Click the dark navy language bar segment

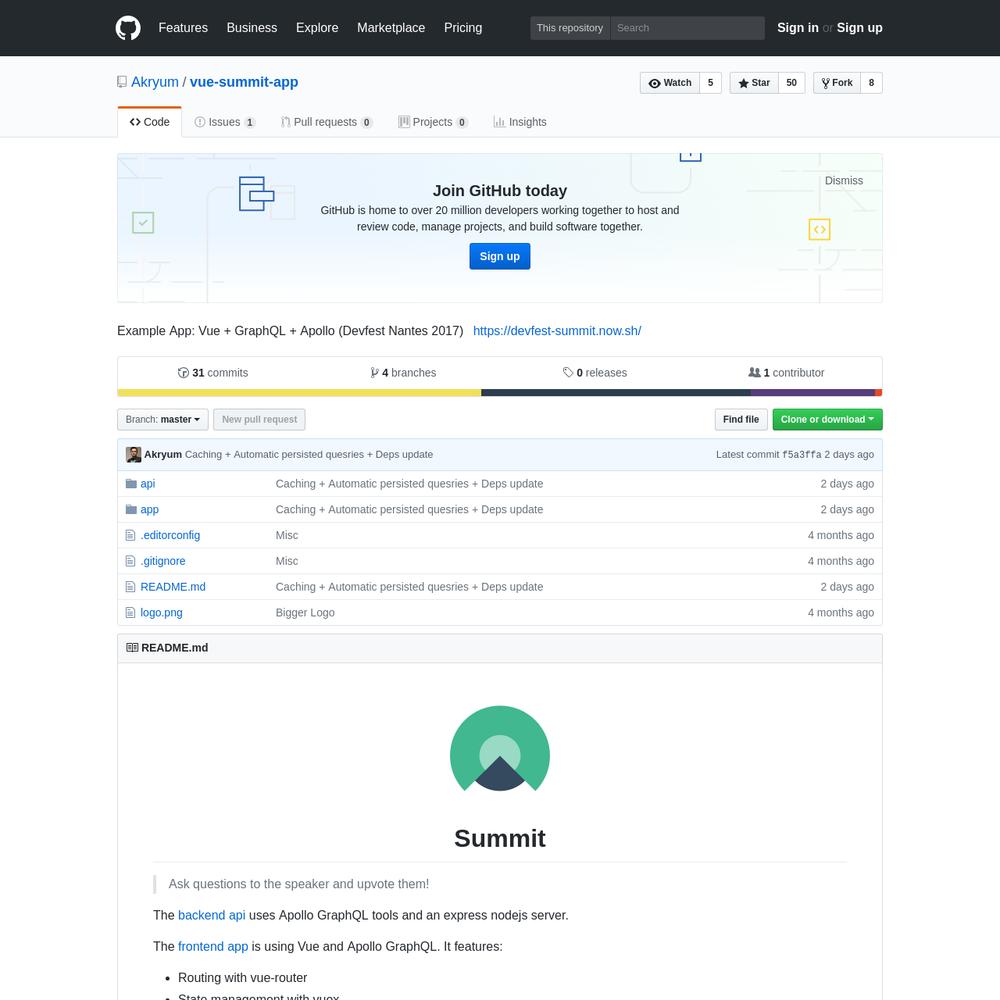(x=615, y=393)
